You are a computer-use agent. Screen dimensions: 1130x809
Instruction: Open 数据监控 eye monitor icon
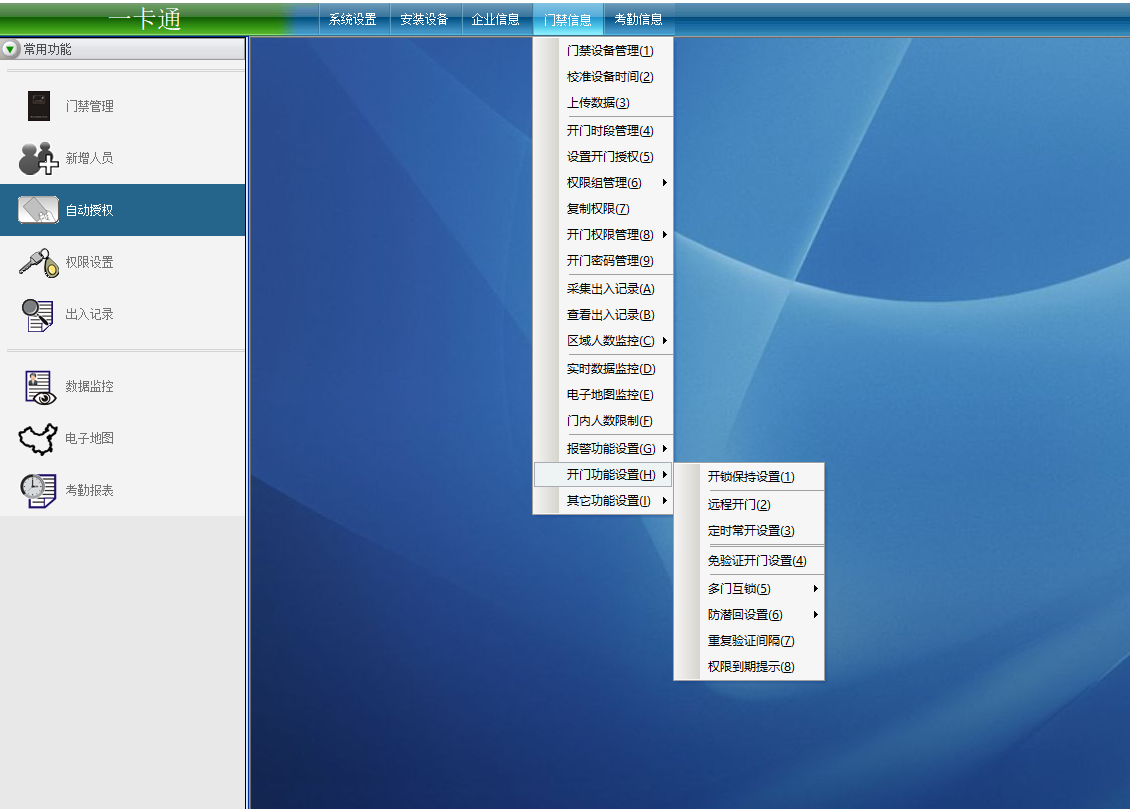(39, 386)
